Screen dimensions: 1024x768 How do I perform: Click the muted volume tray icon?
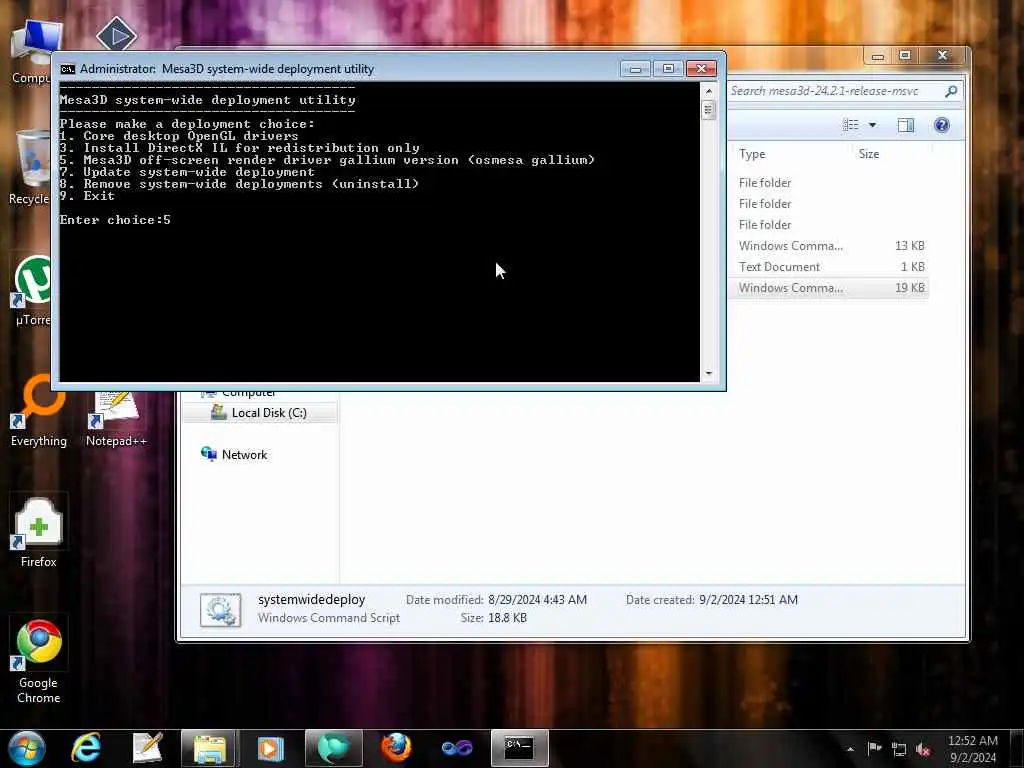tap(923, 749)
